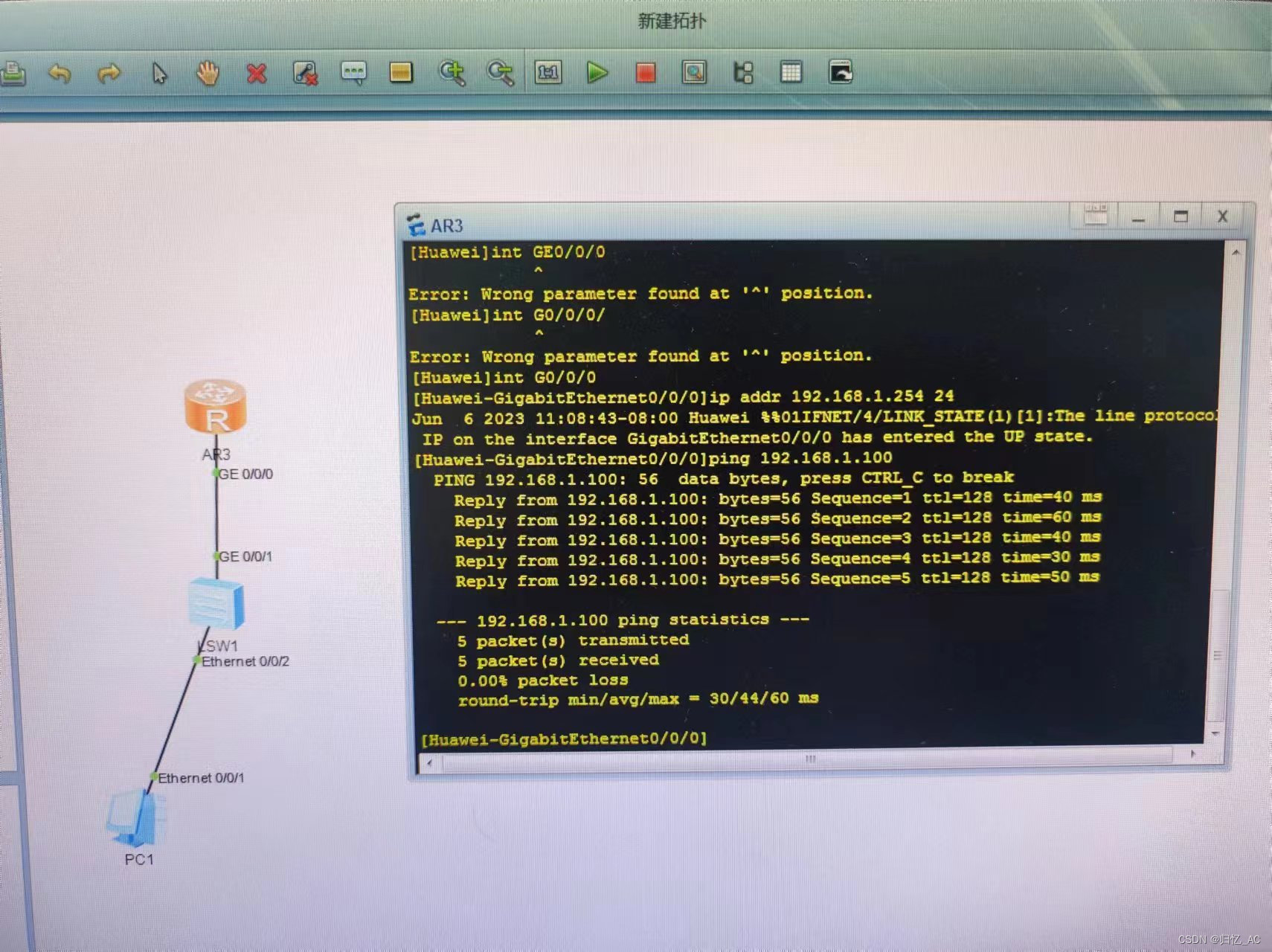Screen dimensions: 1272x952
Task: Select the pointer (restore cursor) tool
Action: (158, 73)
